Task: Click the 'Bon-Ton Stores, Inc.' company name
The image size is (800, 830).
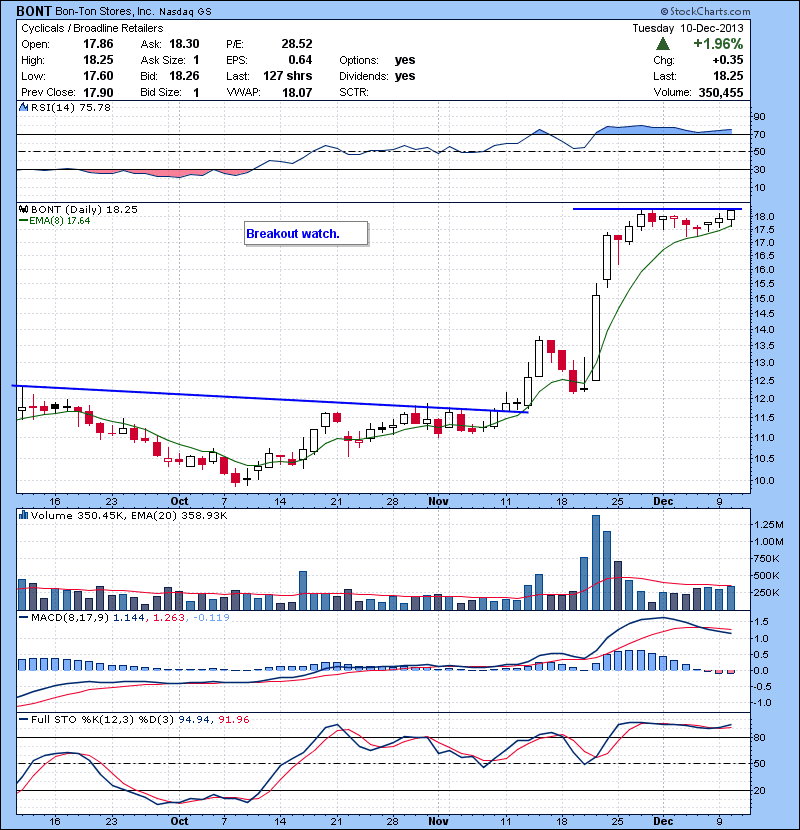Action: [105, 11]
